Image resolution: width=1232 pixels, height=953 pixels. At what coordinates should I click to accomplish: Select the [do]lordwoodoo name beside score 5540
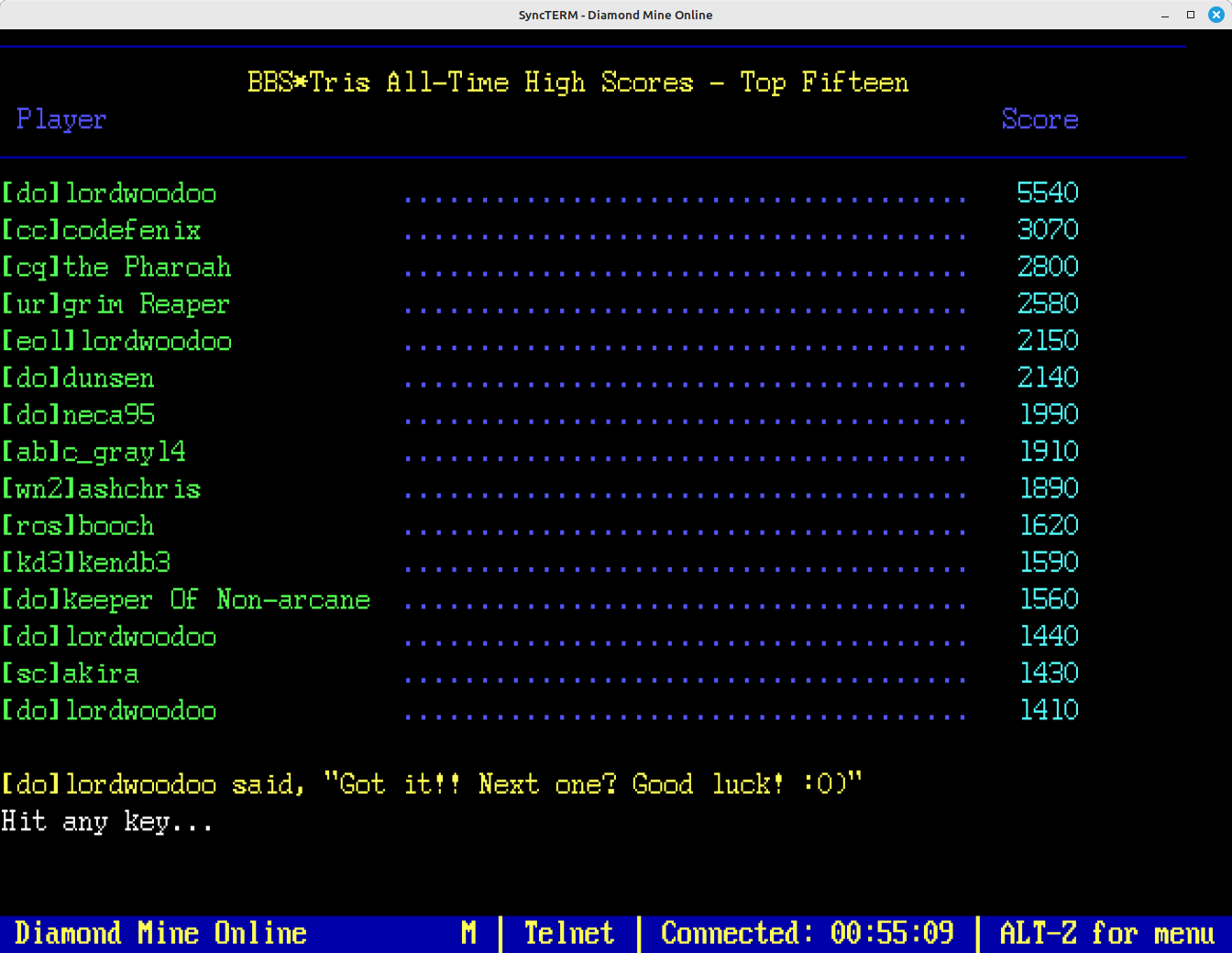coord(109,193)
